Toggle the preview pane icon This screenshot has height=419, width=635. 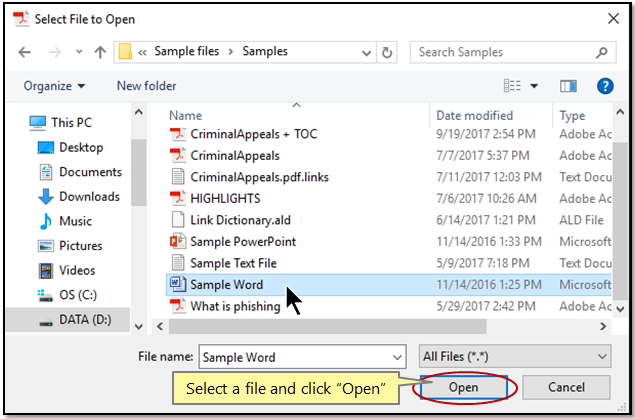pos(569,86)
